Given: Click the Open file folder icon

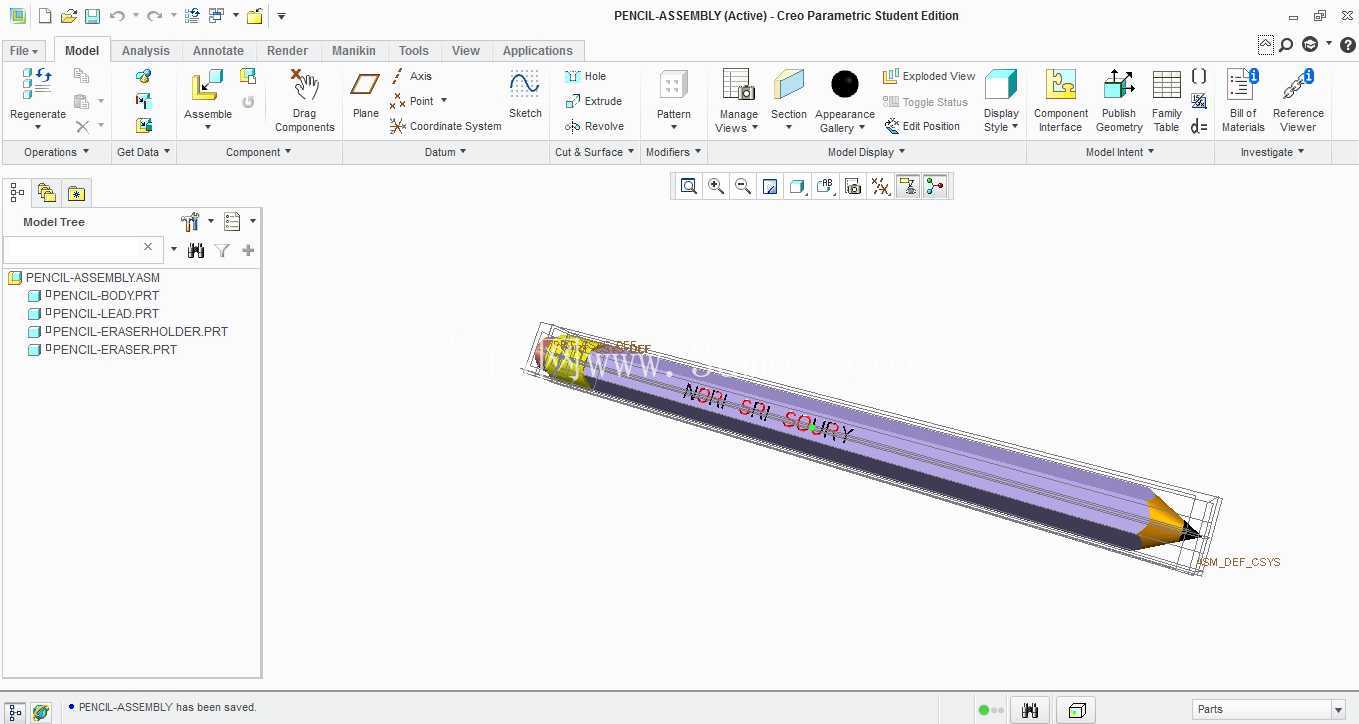Looking at the screenshot, I should [69, 16].
